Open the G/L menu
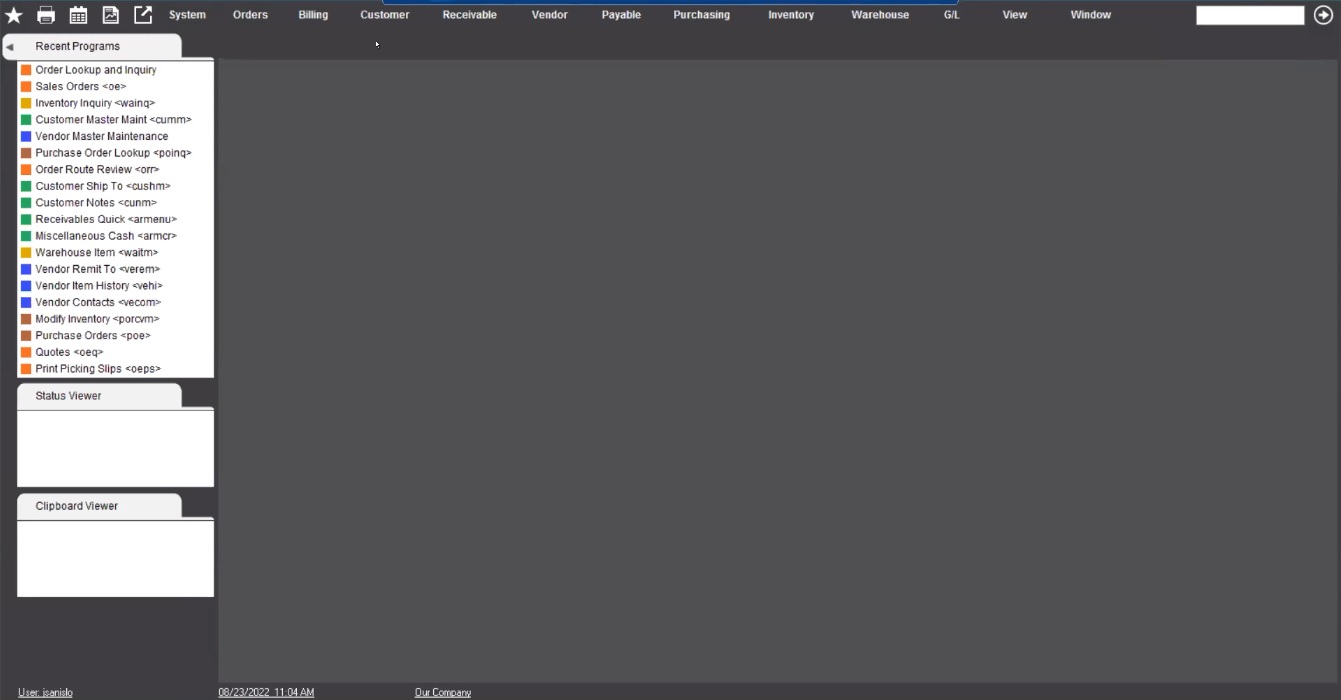 (x=951, y=14)
